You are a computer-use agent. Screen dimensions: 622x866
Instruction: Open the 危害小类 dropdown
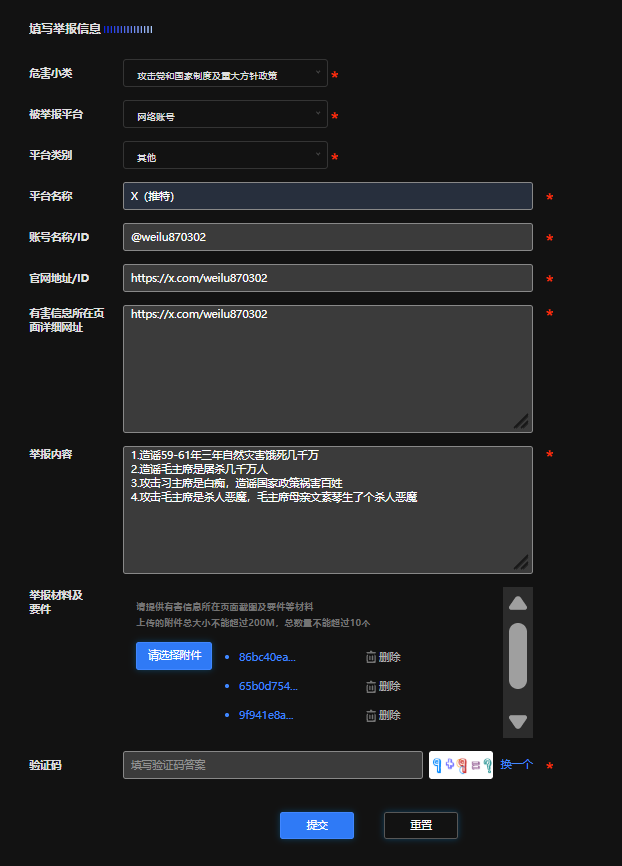coord(225,73)
